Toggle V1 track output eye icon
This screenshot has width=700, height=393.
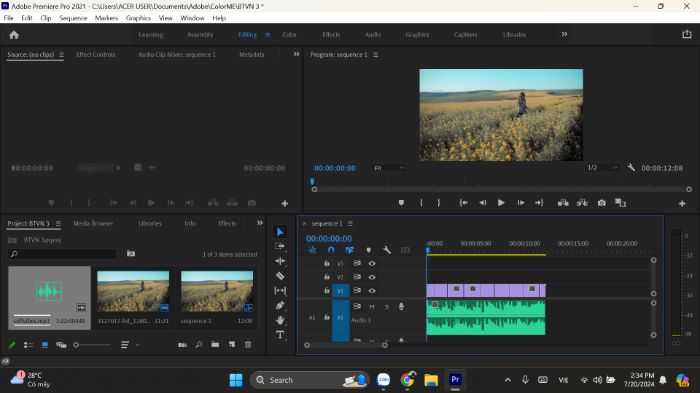coord(371,291)
